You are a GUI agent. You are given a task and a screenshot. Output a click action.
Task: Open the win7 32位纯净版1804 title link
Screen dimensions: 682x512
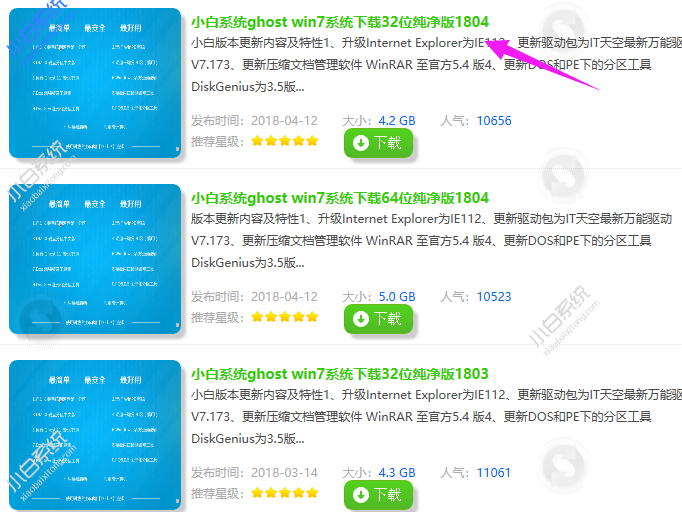pyautogui.click(x=340, y=21)
